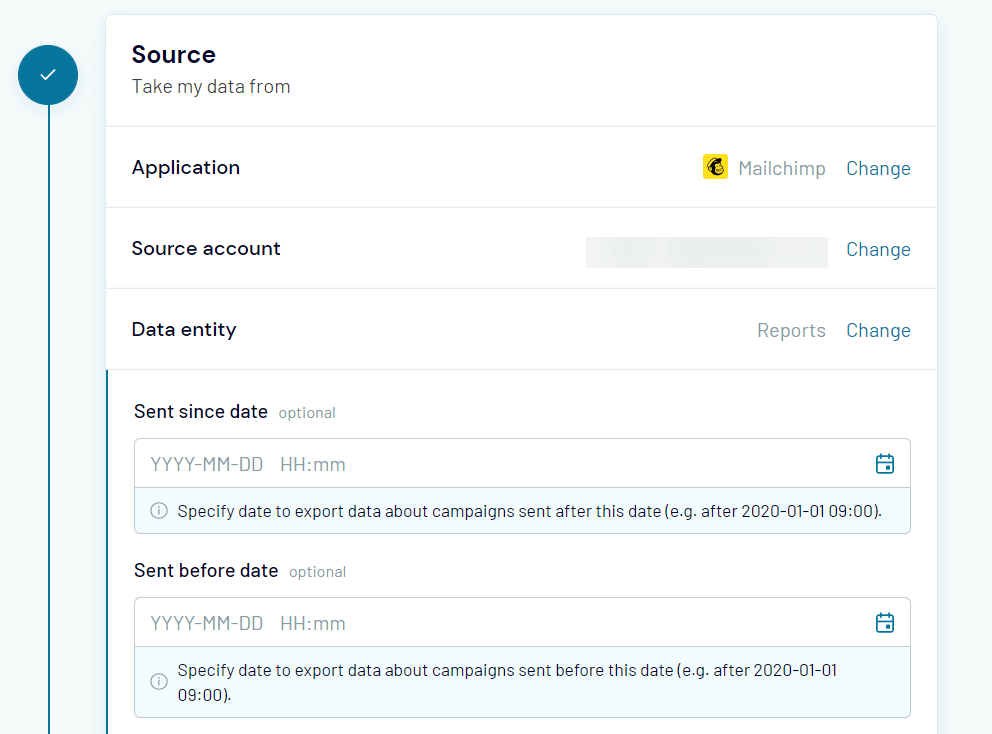Change the Source account

tap(878, 249)
